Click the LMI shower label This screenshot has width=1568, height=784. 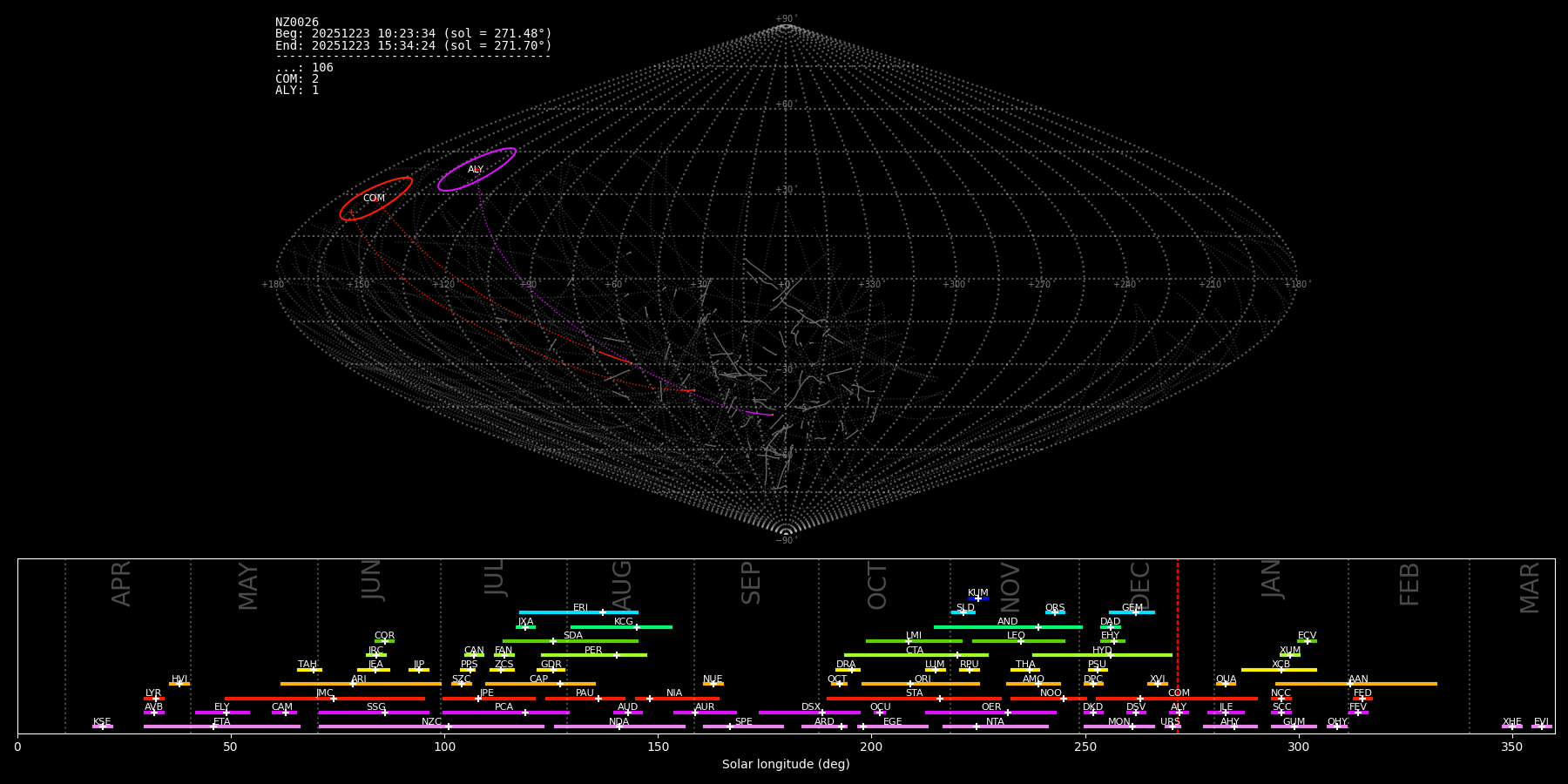914,636
